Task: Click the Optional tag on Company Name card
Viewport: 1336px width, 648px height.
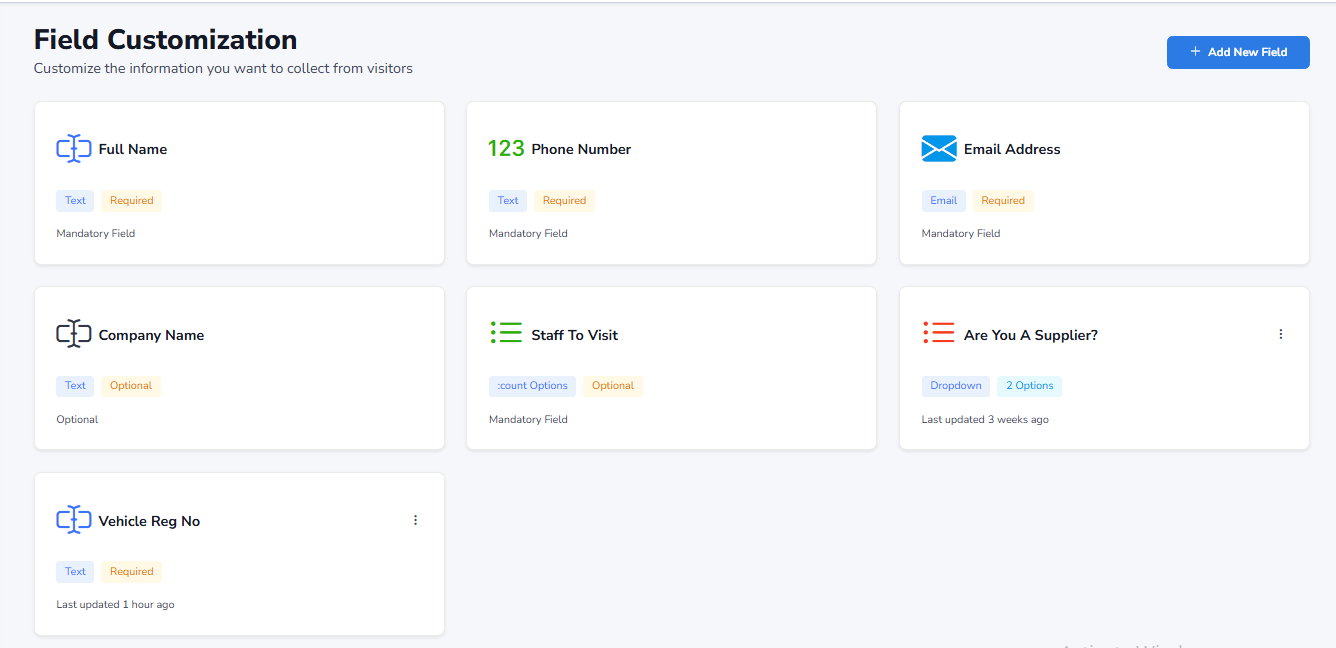Action: click(131, 385)
